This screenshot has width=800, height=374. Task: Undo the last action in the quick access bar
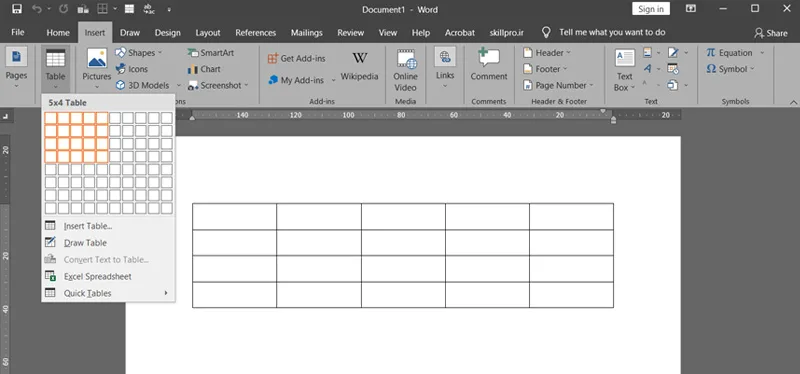coord(37,9)
